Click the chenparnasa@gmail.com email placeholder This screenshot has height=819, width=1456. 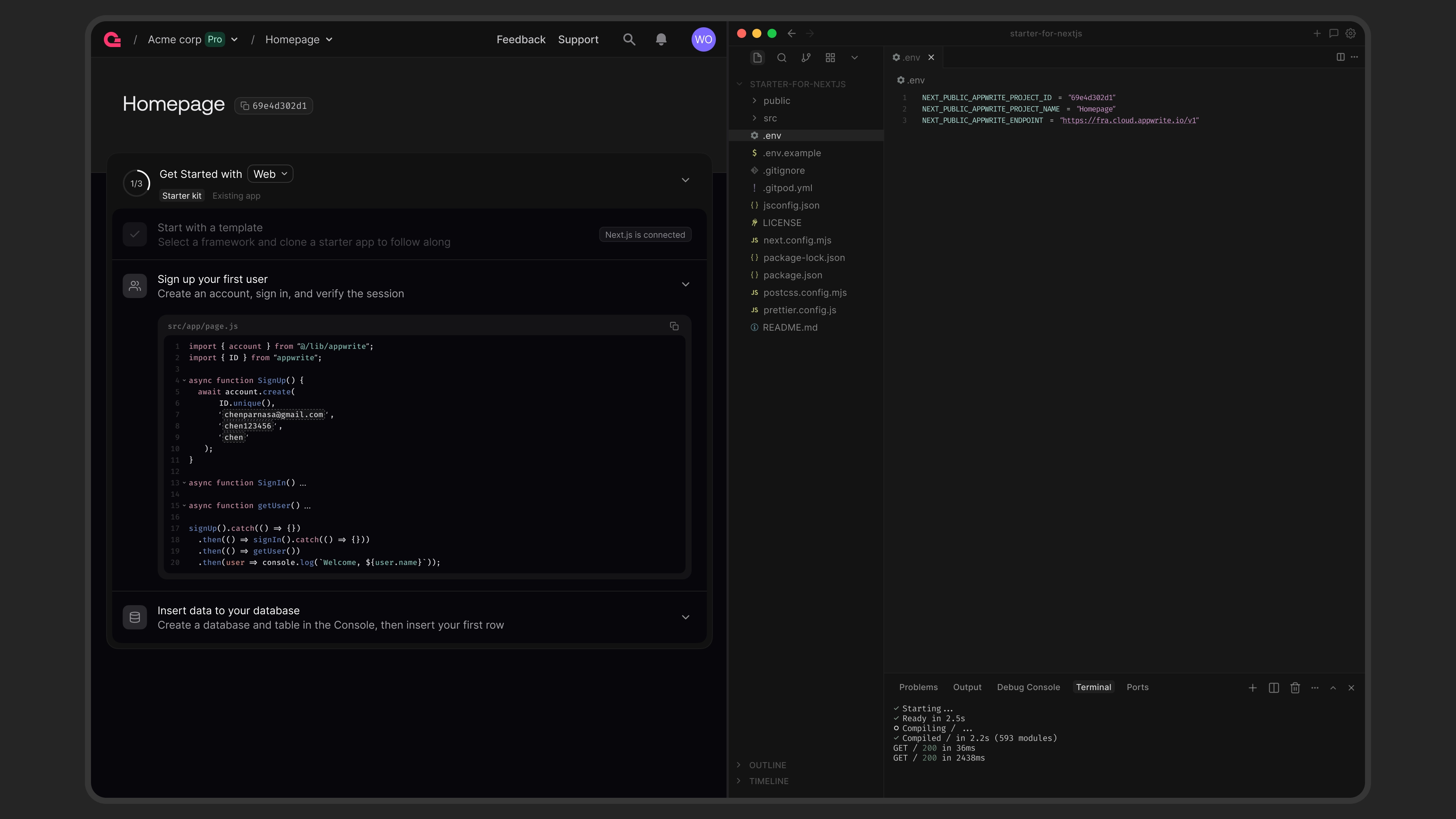(273, 415)
